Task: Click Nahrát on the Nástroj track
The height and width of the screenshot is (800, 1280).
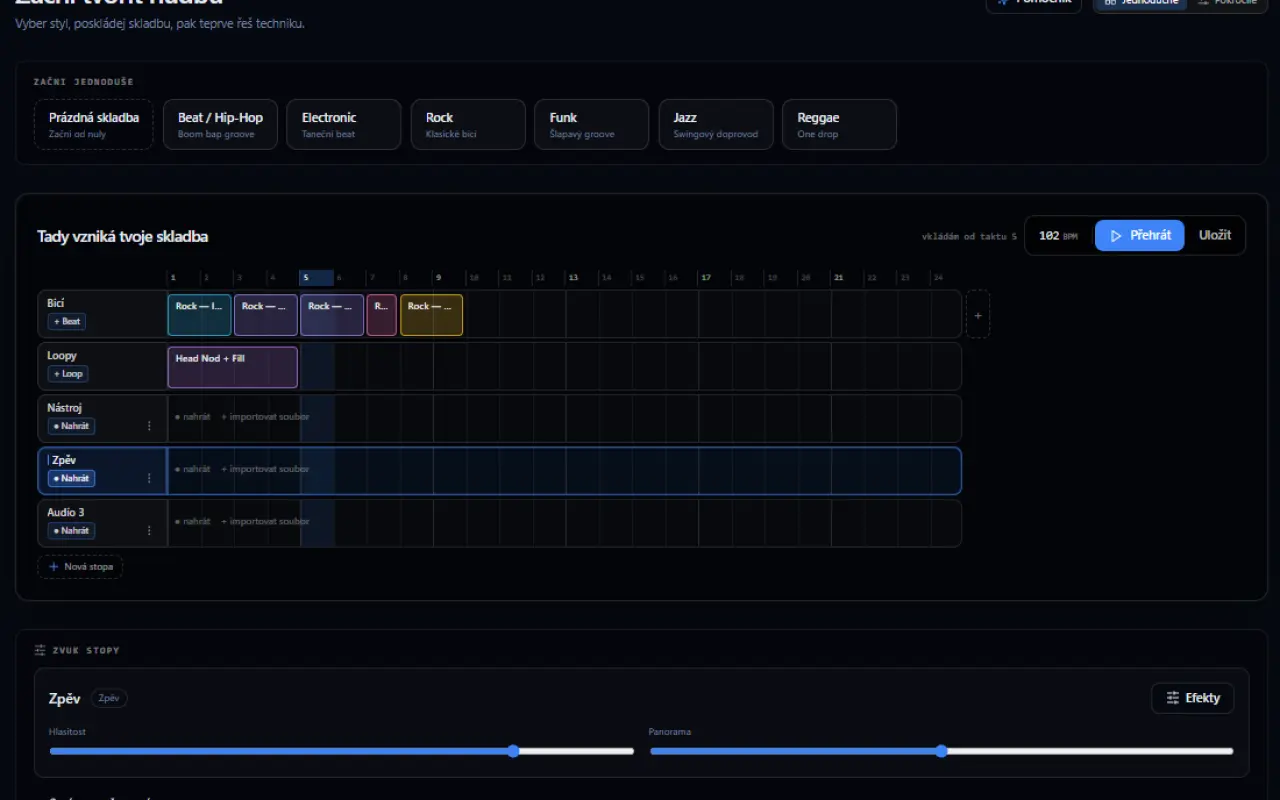Action: 71,426
